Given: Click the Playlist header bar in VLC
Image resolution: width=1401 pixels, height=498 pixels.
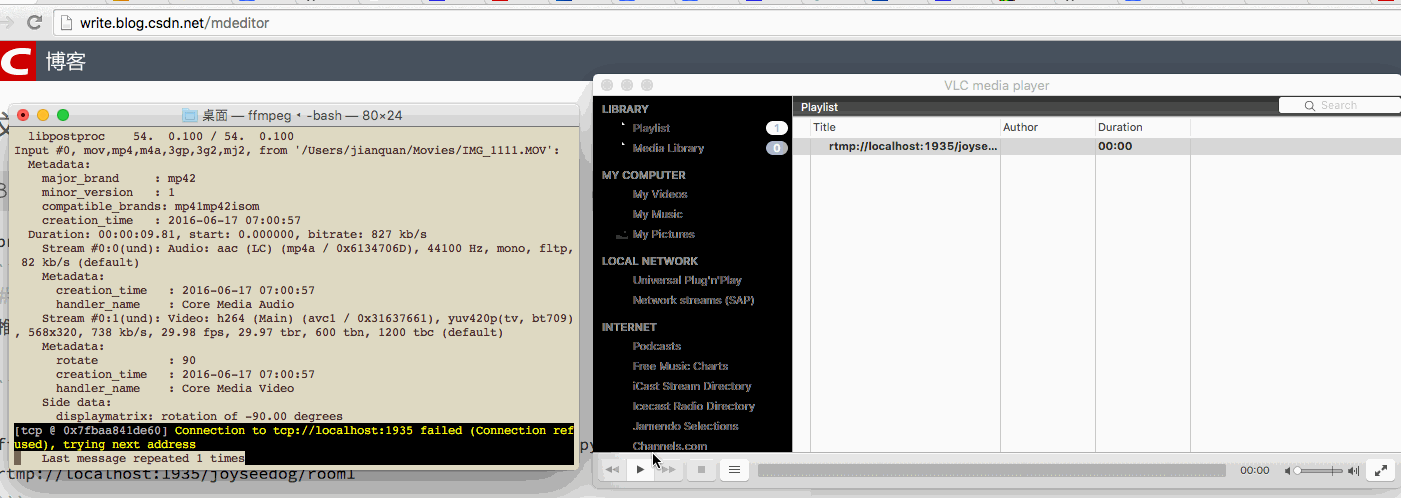Looking at the screenshot, I should pos(1035,106).
